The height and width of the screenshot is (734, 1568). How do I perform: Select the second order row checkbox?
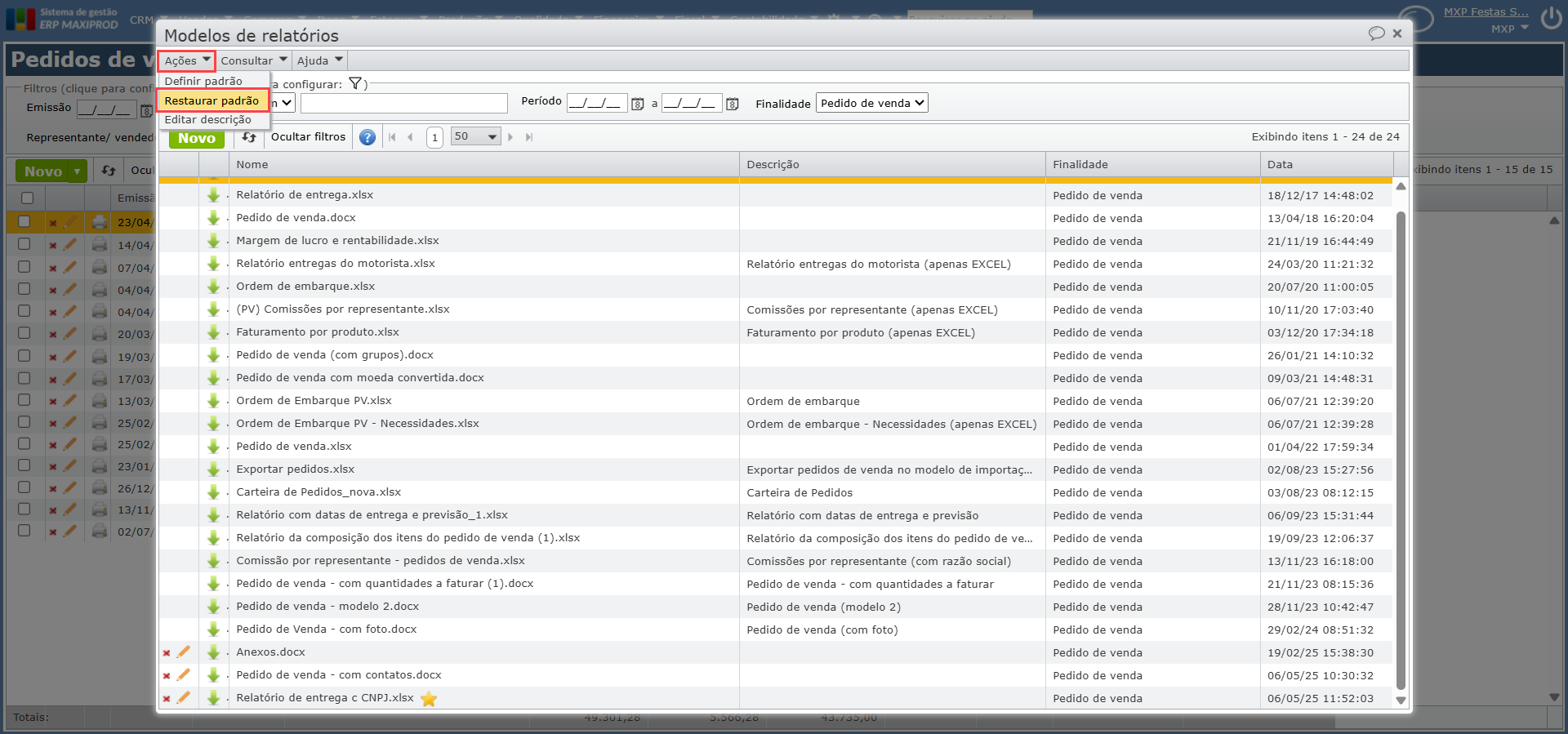click(24, 244)
